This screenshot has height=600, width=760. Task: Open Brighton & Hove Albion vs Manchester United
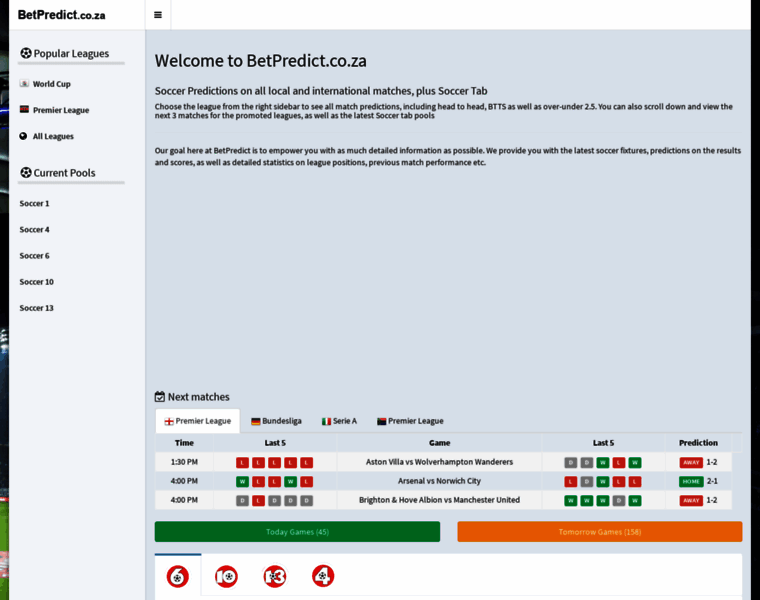pos(439,500)
